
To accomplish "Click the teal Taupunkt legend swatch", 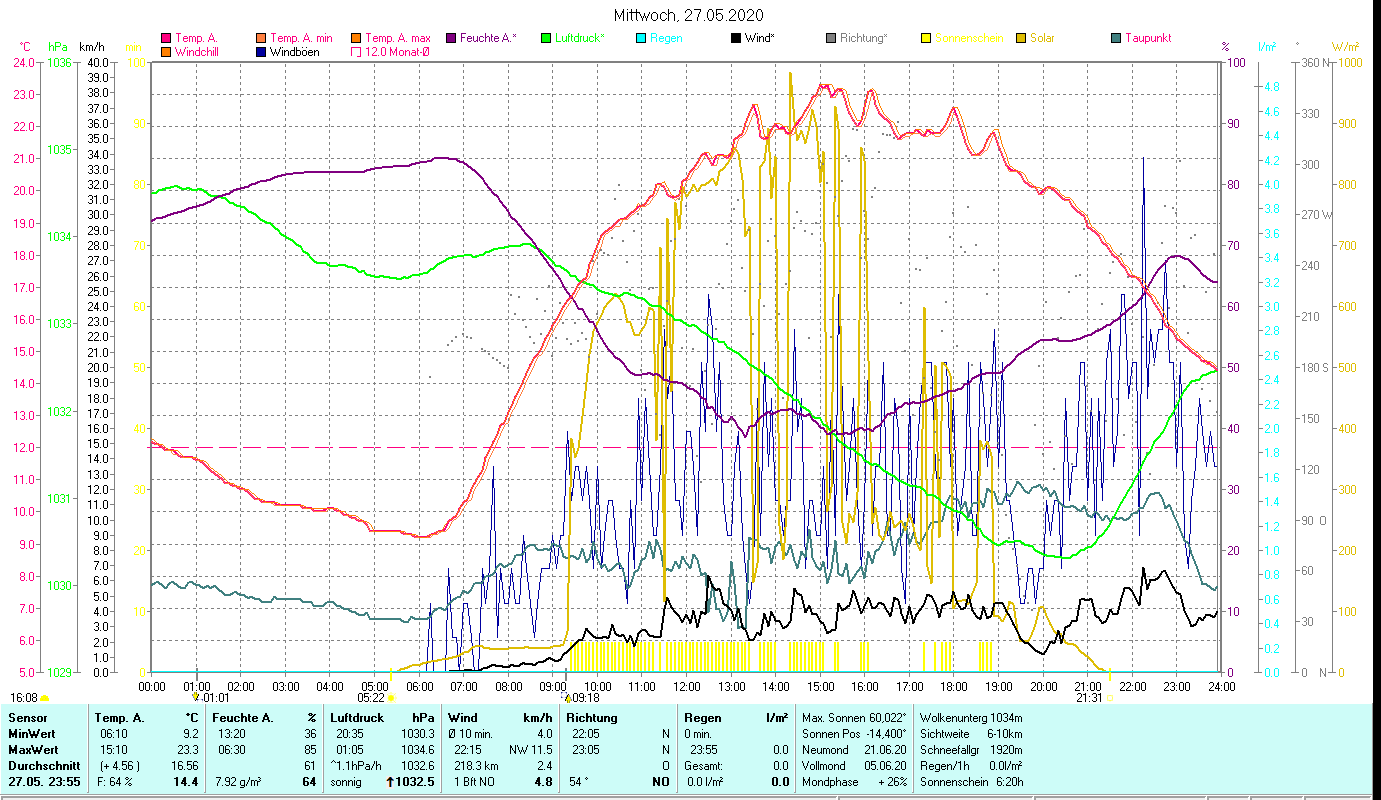I will [1115, 38].
